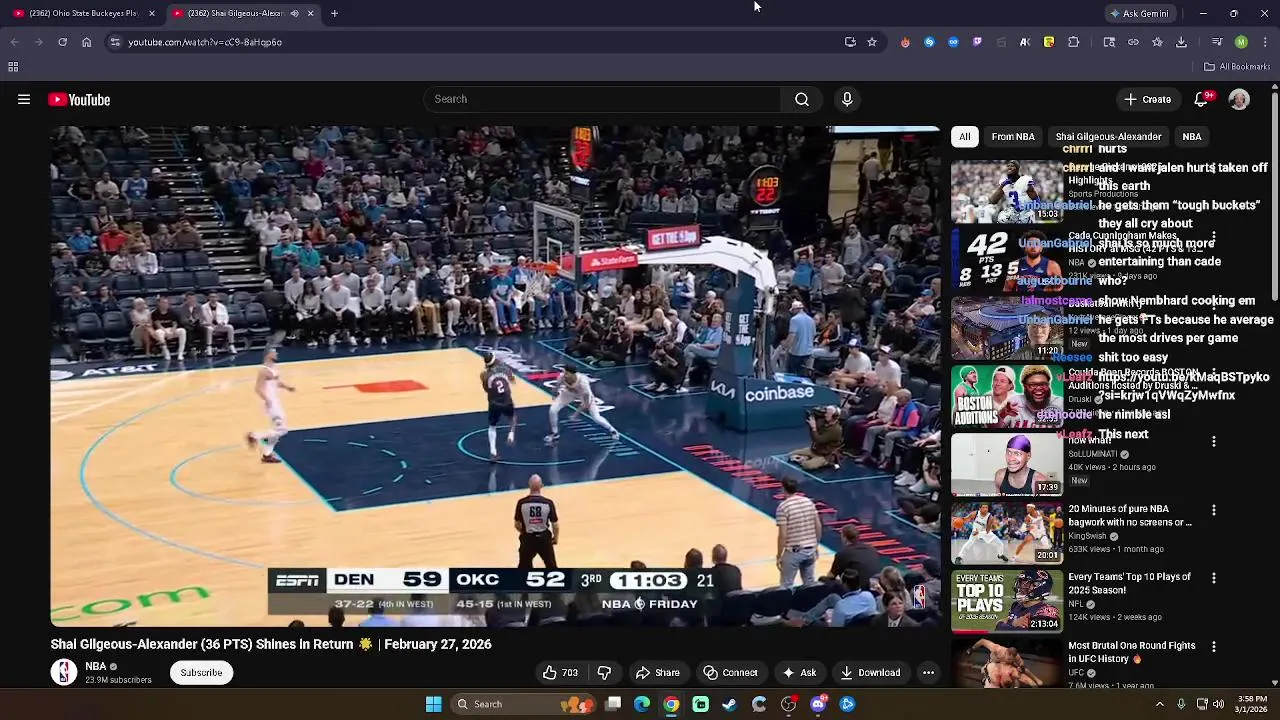Open the Twitch extension icon
Screen dimensions: 1280x720
tap(977, 42)
